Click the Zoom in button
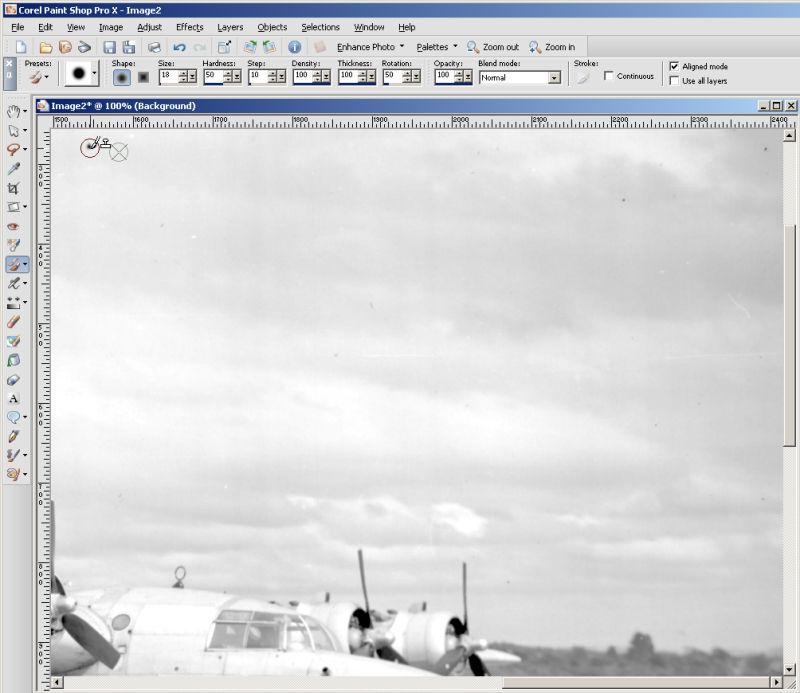800x693 pixels. (552, 47)
